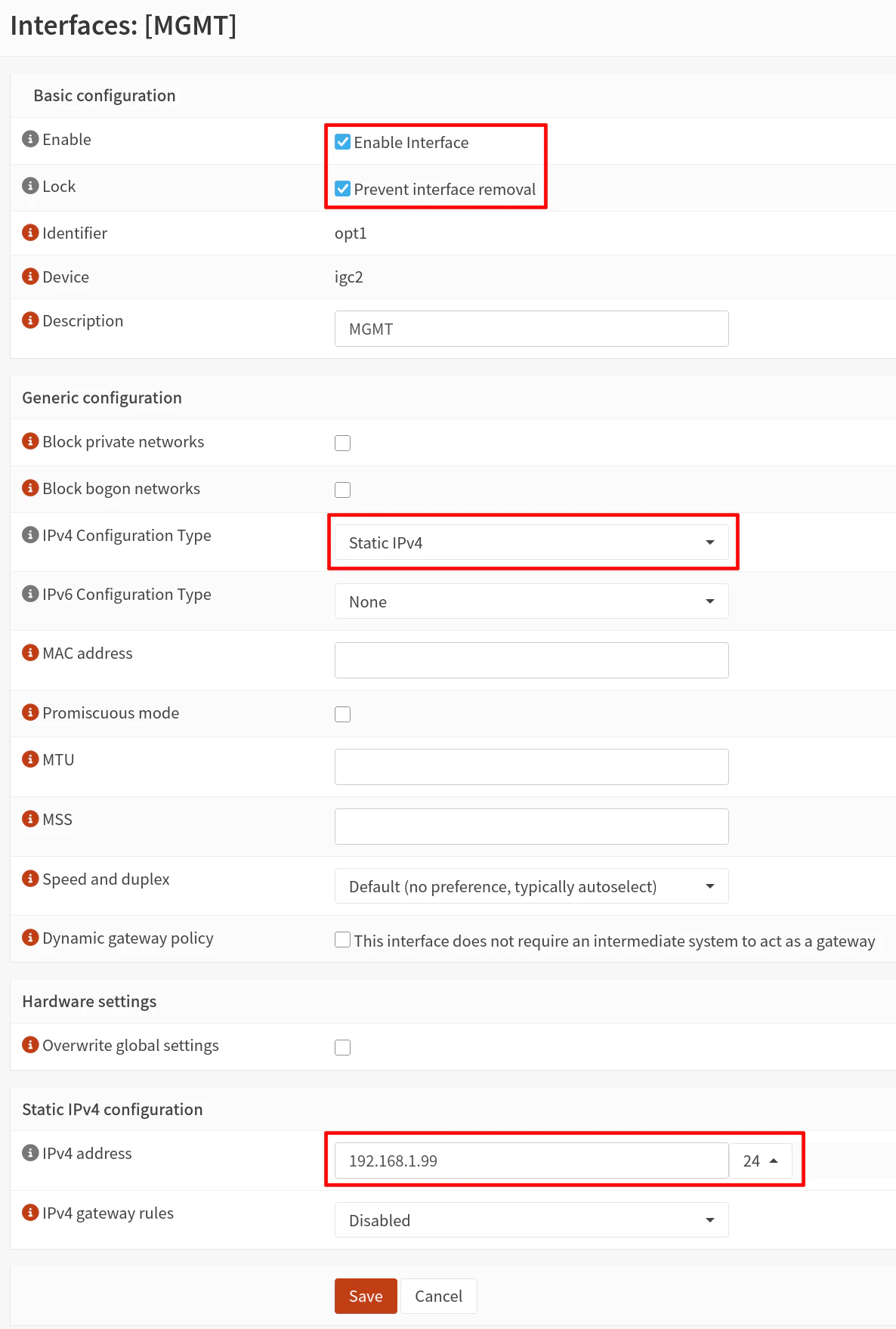
Task: Click the identifier value opt1
Action: [x=351, y=233]
